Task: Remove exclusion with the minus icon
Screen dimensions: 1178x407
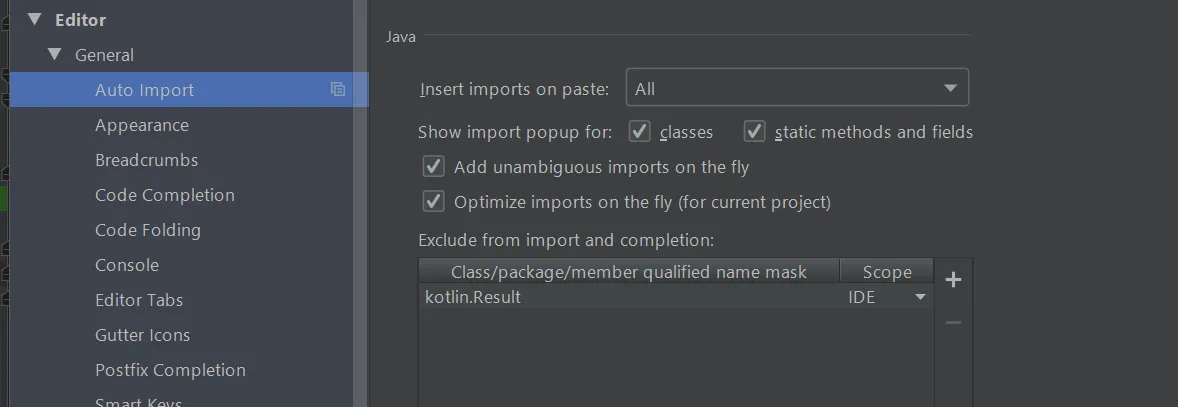Action: click(953, 322)
